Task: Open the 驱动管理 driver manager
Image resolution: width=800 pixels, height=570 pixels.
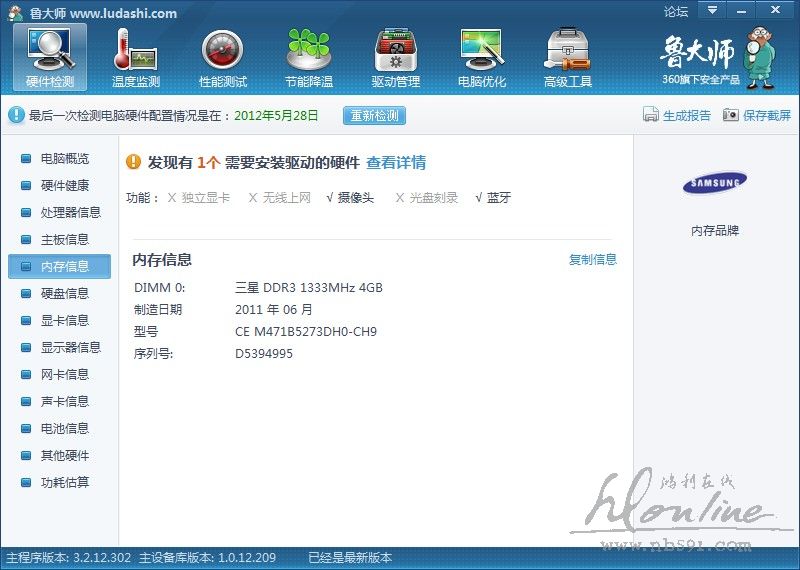Action: [395, 57]
